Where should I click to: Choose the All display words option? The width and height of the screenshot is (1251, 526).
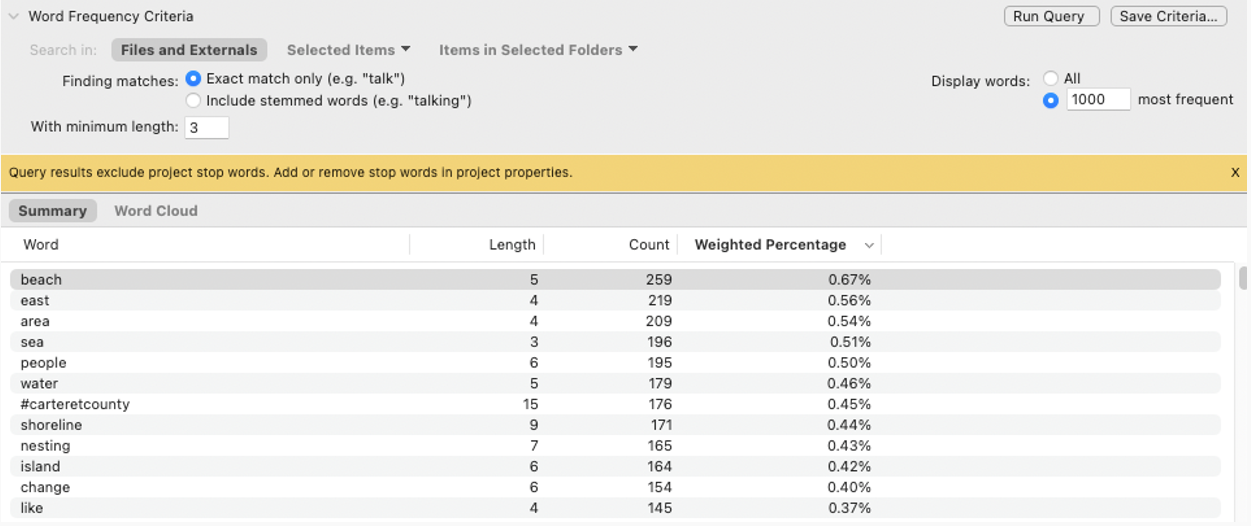1051,79
